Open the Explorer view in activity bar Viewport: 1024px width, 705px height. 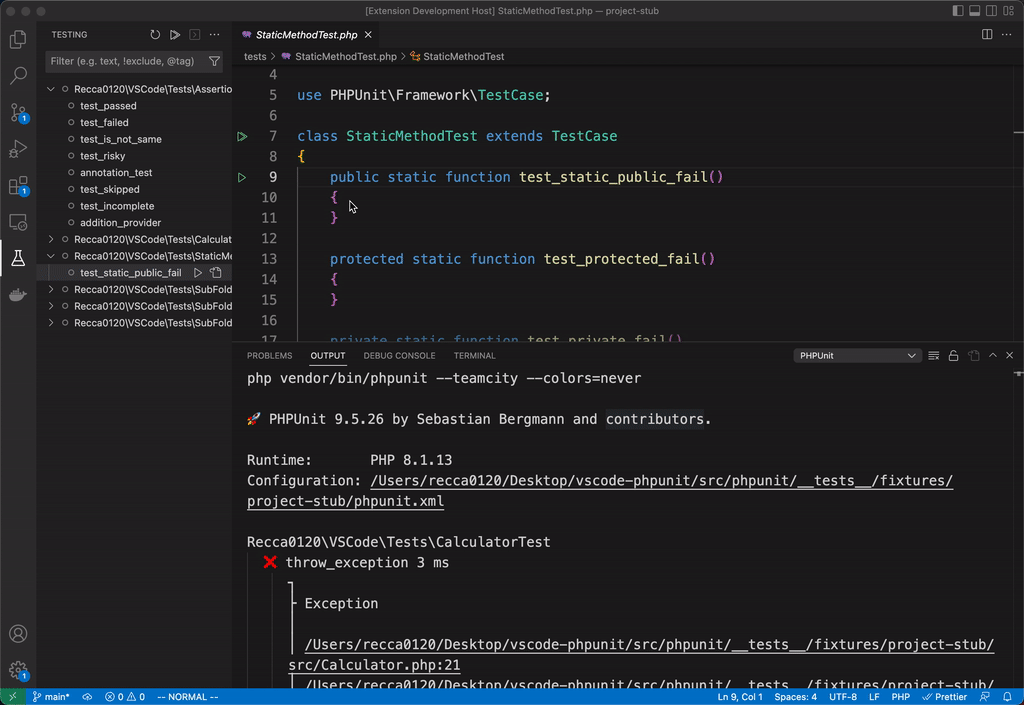click(x=18, y=39)
